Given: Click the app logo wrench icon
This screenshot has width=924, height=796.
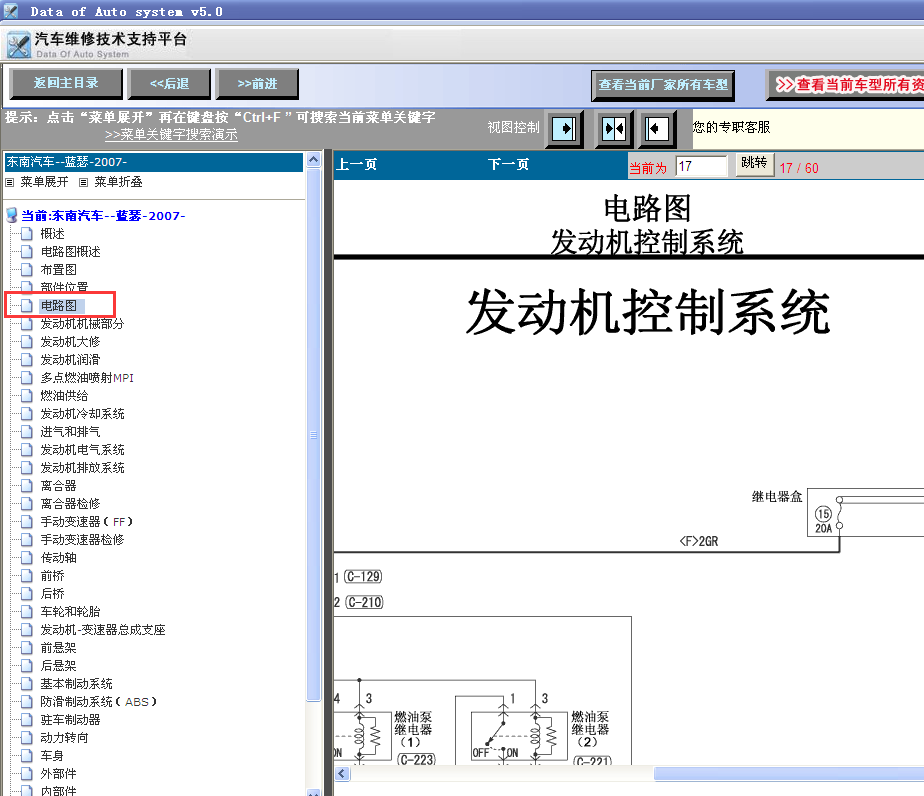Looking at the screenshot, I should tap(19, 45).
